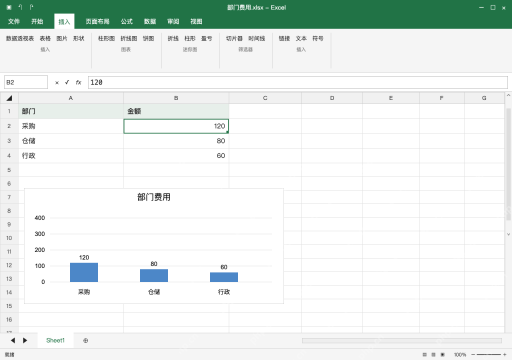Insert a 数据透视表 PivotTable
The height and width of the screenshot is (360, 512).
pyautogui.click(x=20, y=39)
